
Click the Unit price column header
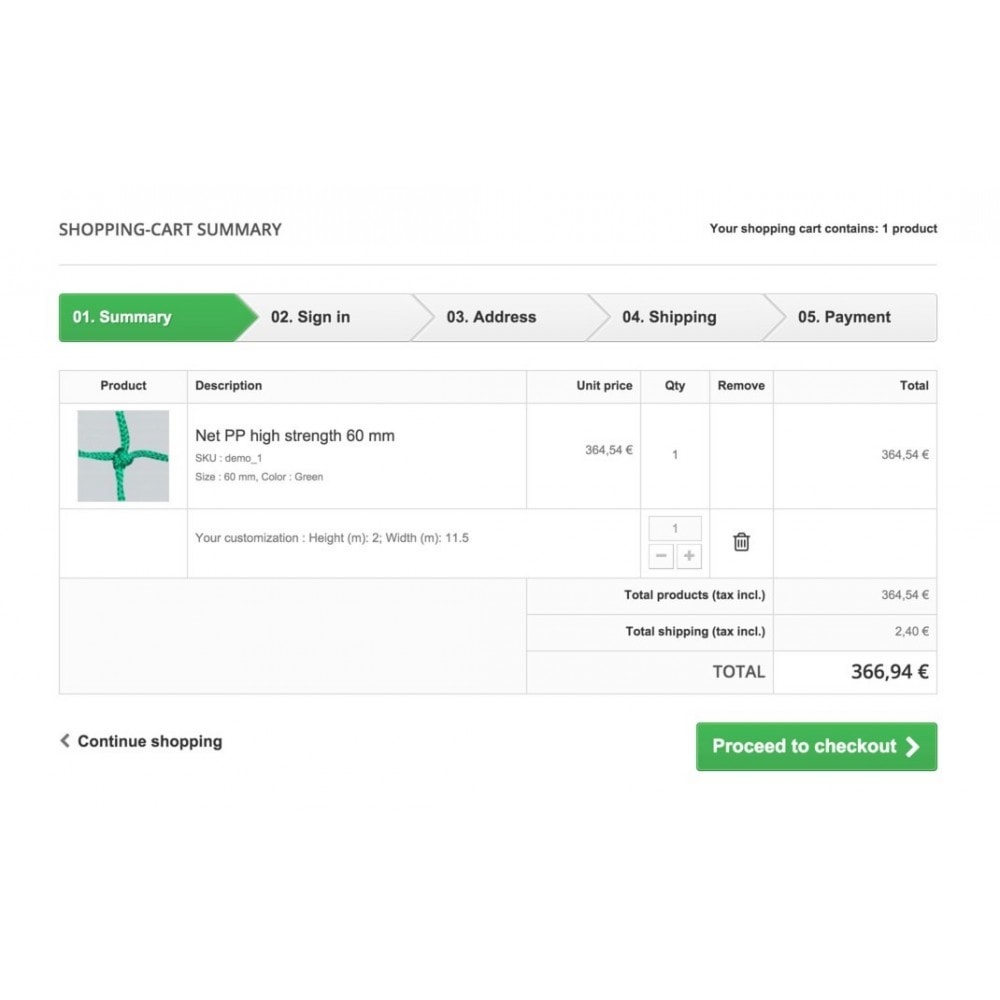[604, 386]
